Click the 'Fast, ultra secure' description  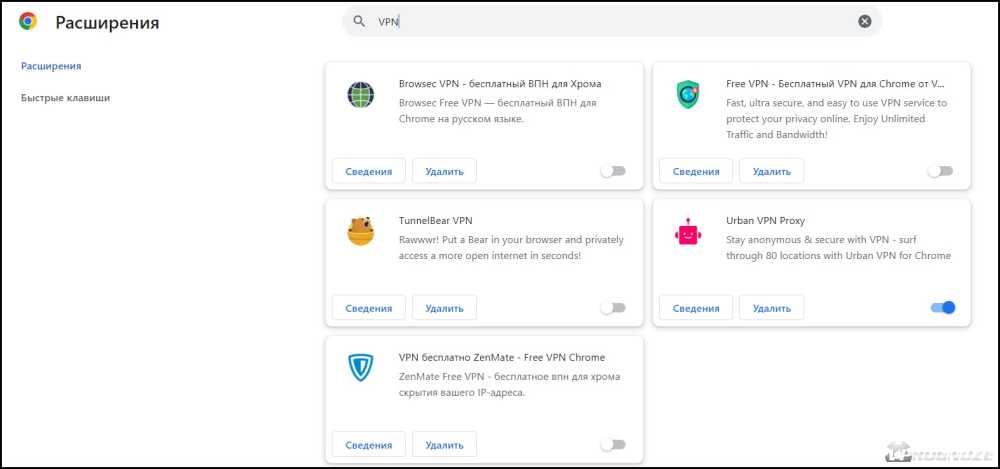pos(837,119)
